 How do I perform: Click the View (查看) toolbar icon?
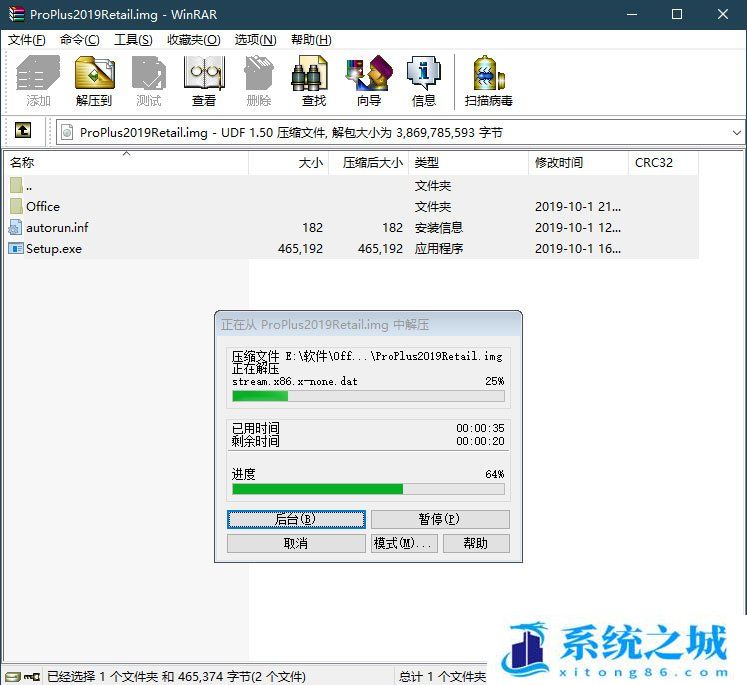[204, 81]
